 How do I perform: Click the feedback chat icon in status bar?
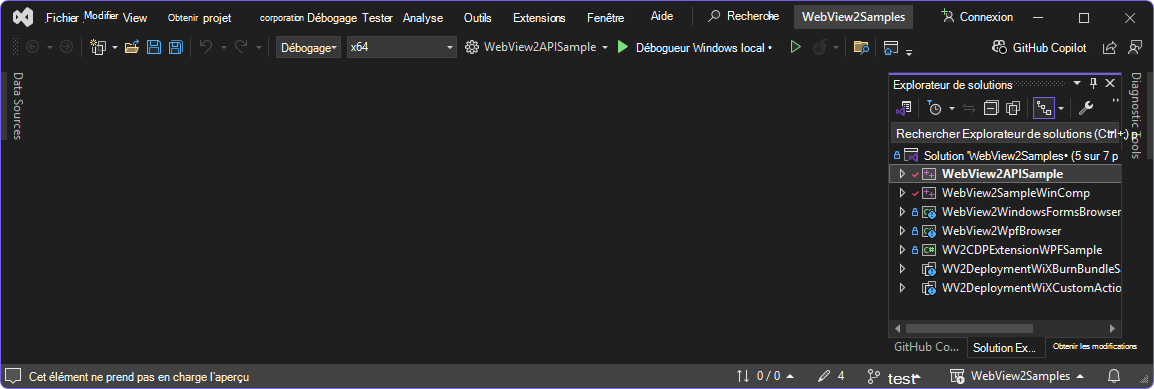[x=13, y=376]
